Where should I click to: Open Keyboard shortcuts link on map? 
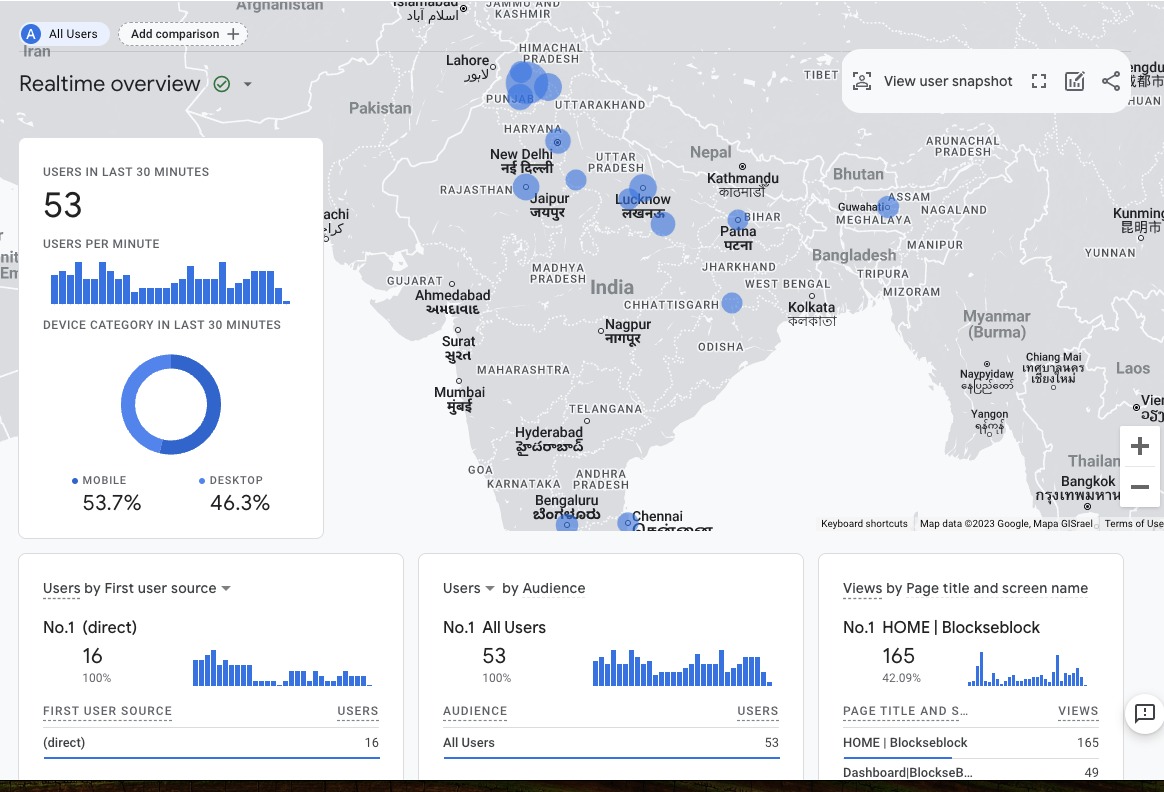click(x=864, y=523)
